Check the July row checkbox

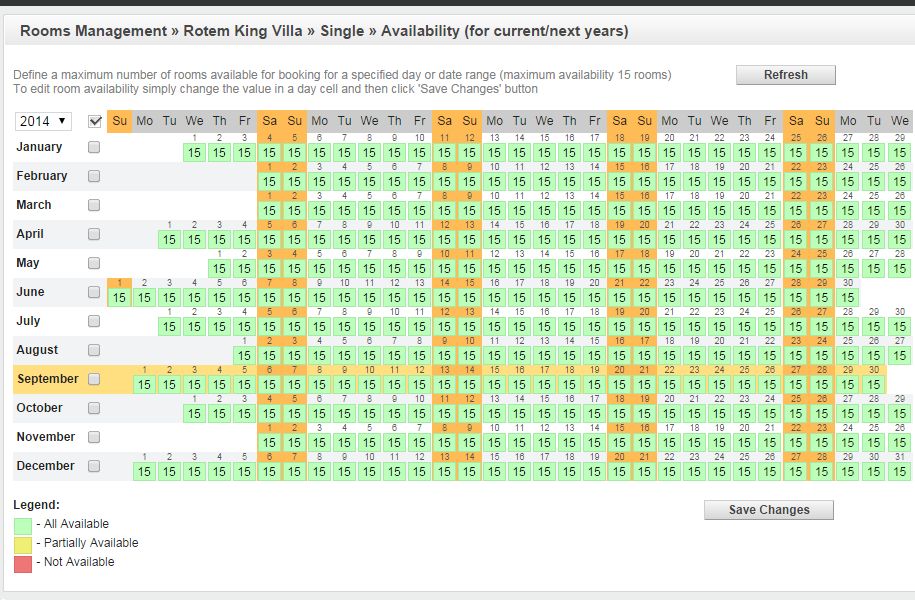[94, 321]
